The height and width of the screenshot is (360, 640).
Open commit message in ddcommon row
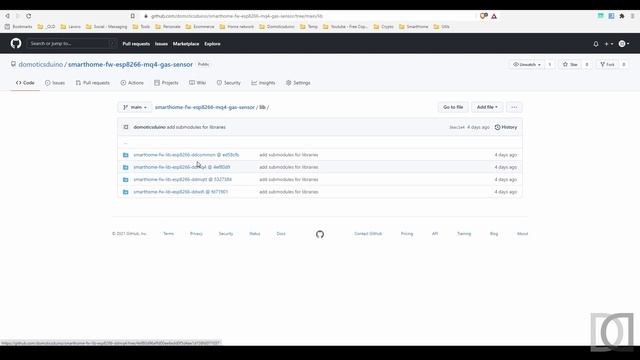tap(289, 155)
